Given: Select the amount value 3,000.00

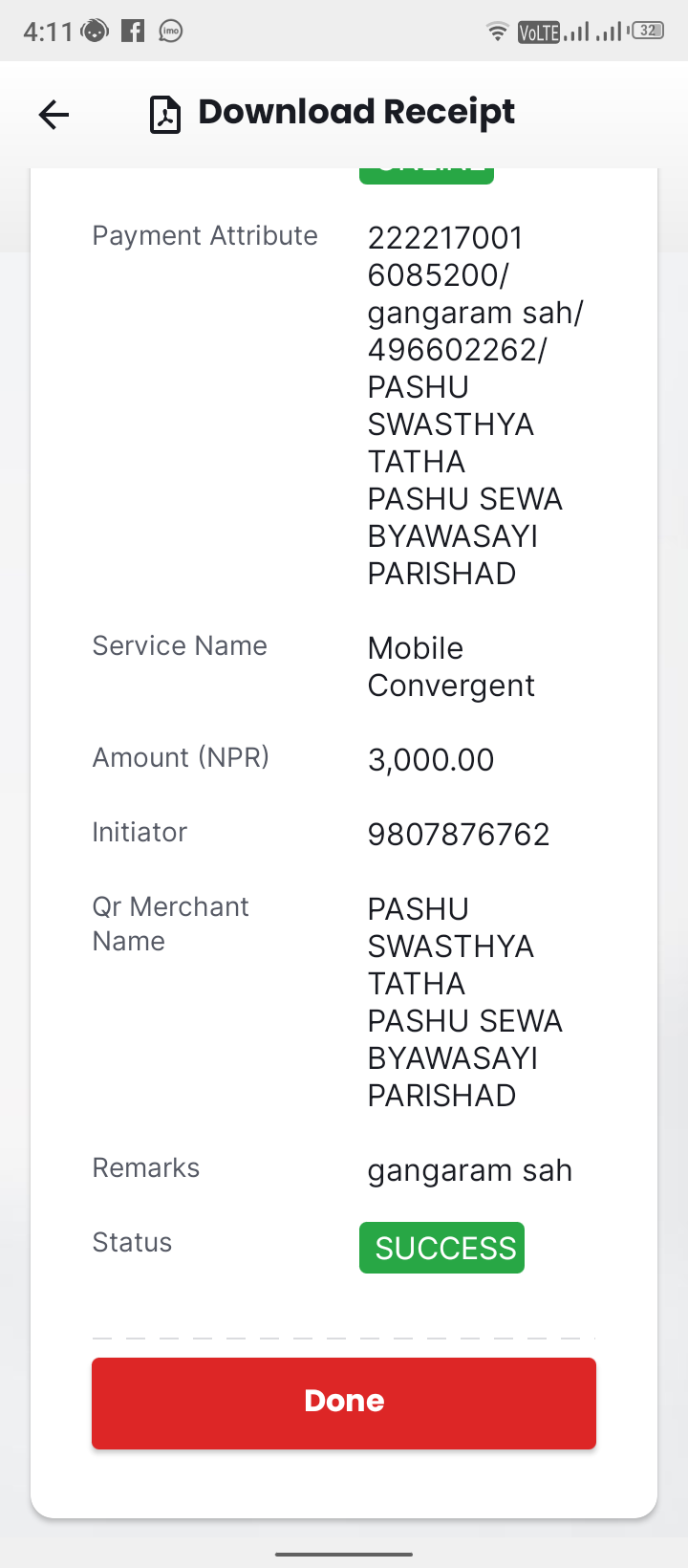Looking at the screenshot, I should coord(431,760).
